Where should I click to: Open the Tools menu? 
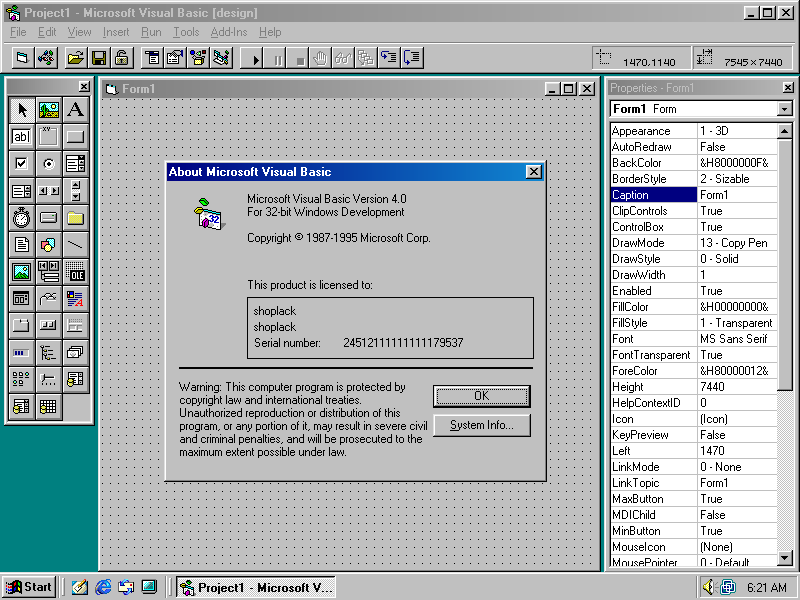(186, 32)
